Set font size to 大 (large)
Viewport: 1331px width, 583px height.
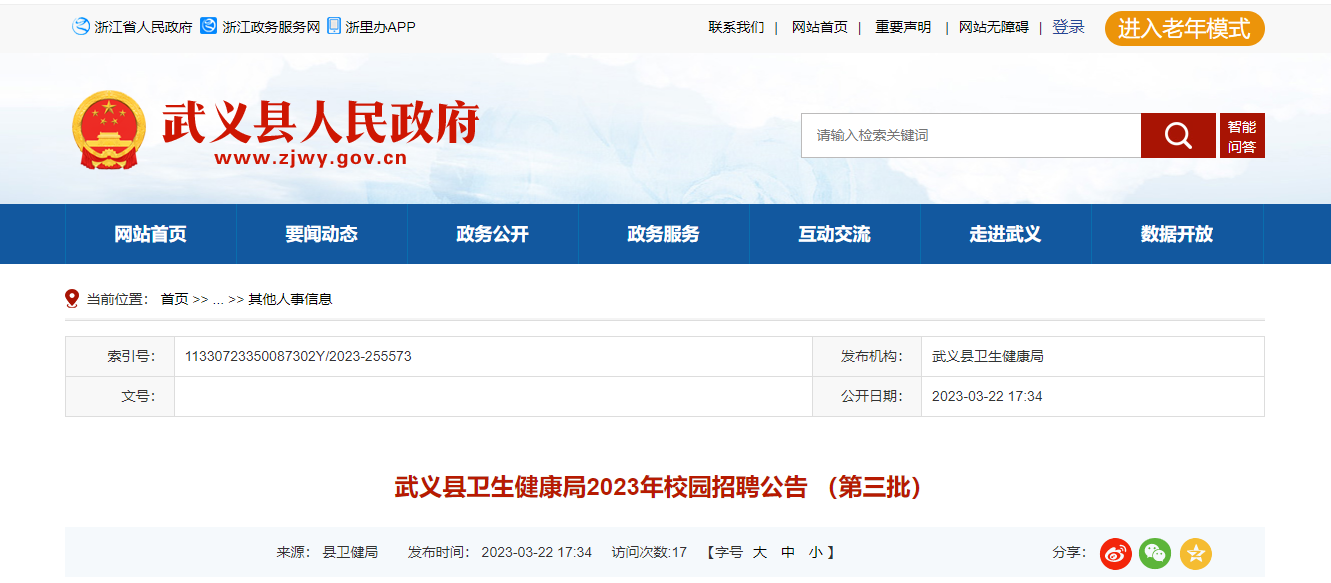coord(760,552)
